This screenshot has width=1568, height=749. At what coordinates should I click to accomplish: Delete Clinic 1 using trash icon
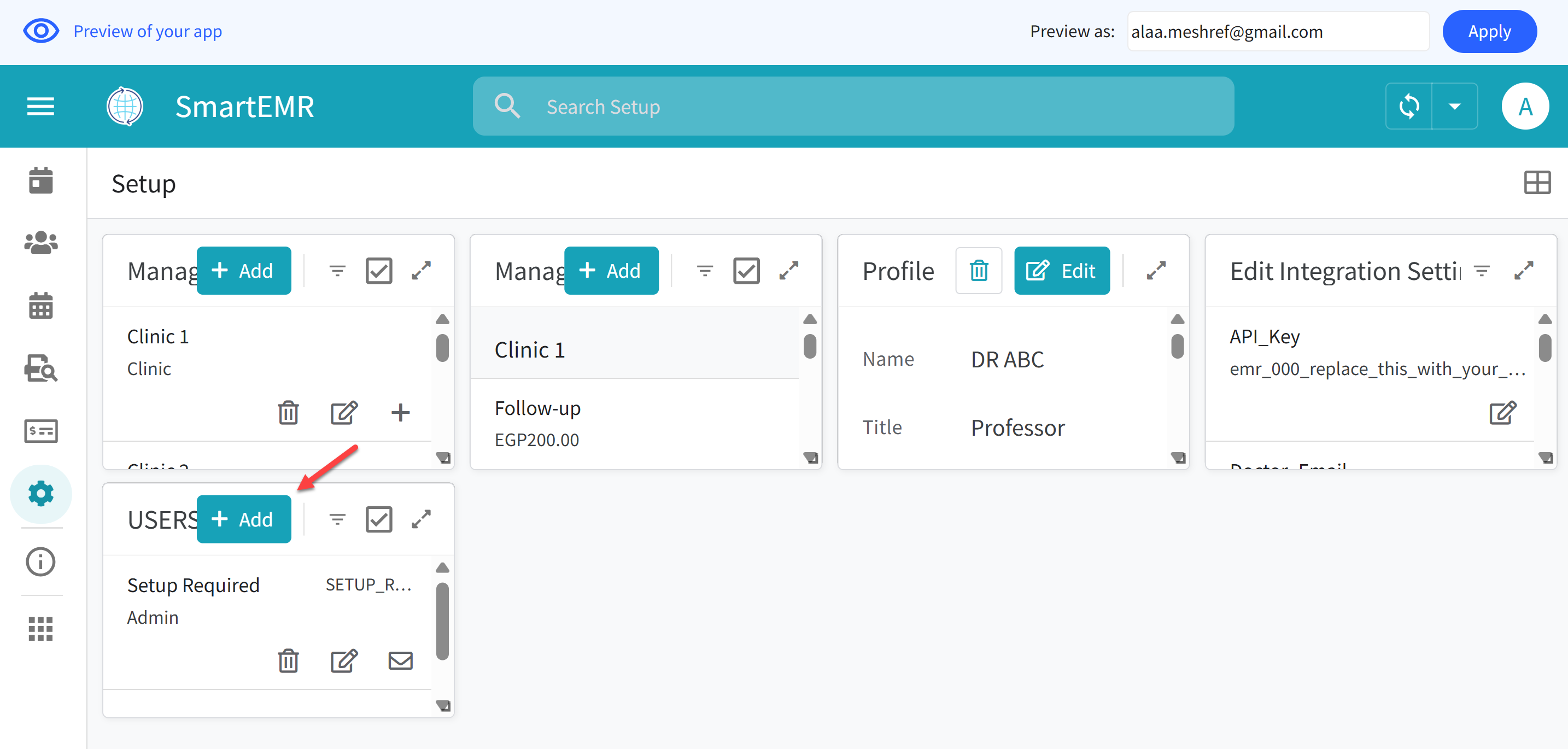tap(288, 413)
